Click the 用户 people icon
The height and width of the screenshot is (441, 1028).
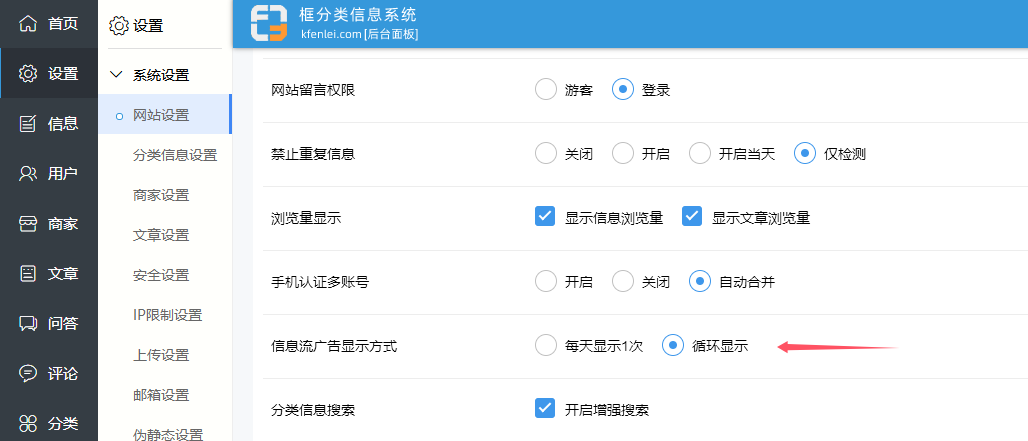pos(28,173)
